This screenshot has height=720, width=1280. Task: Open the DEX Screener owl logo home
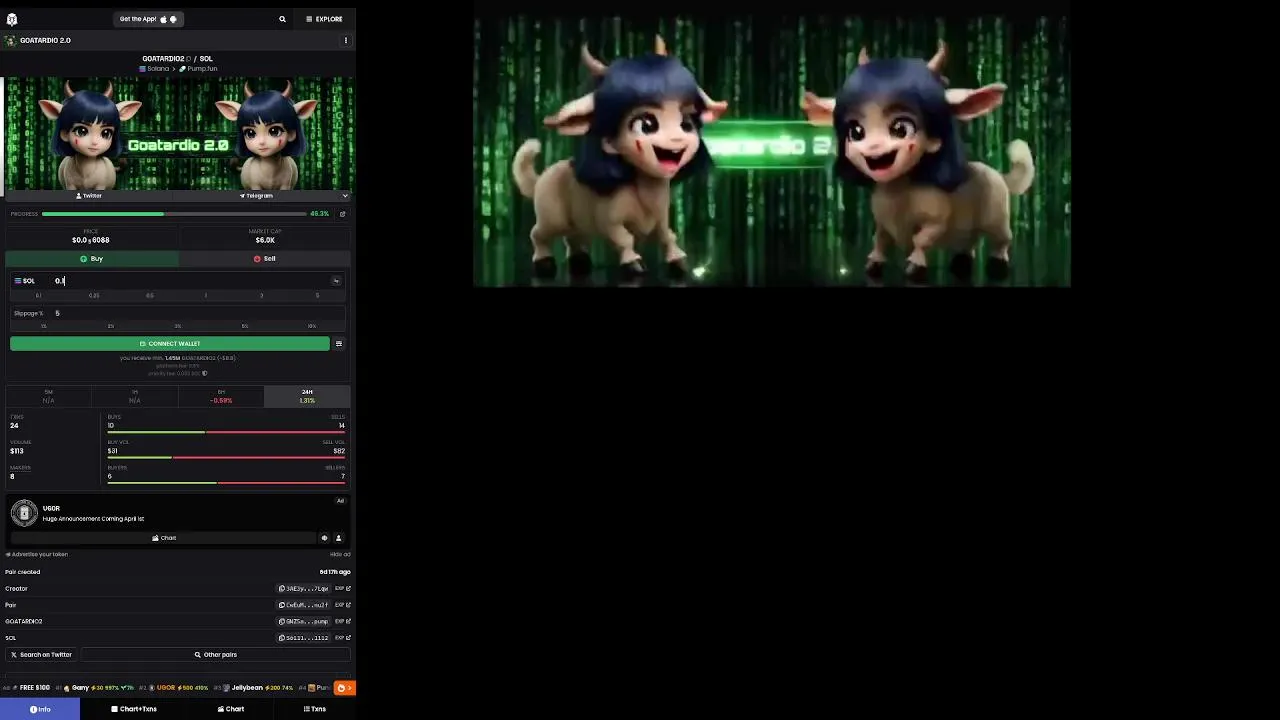(12, 19)
